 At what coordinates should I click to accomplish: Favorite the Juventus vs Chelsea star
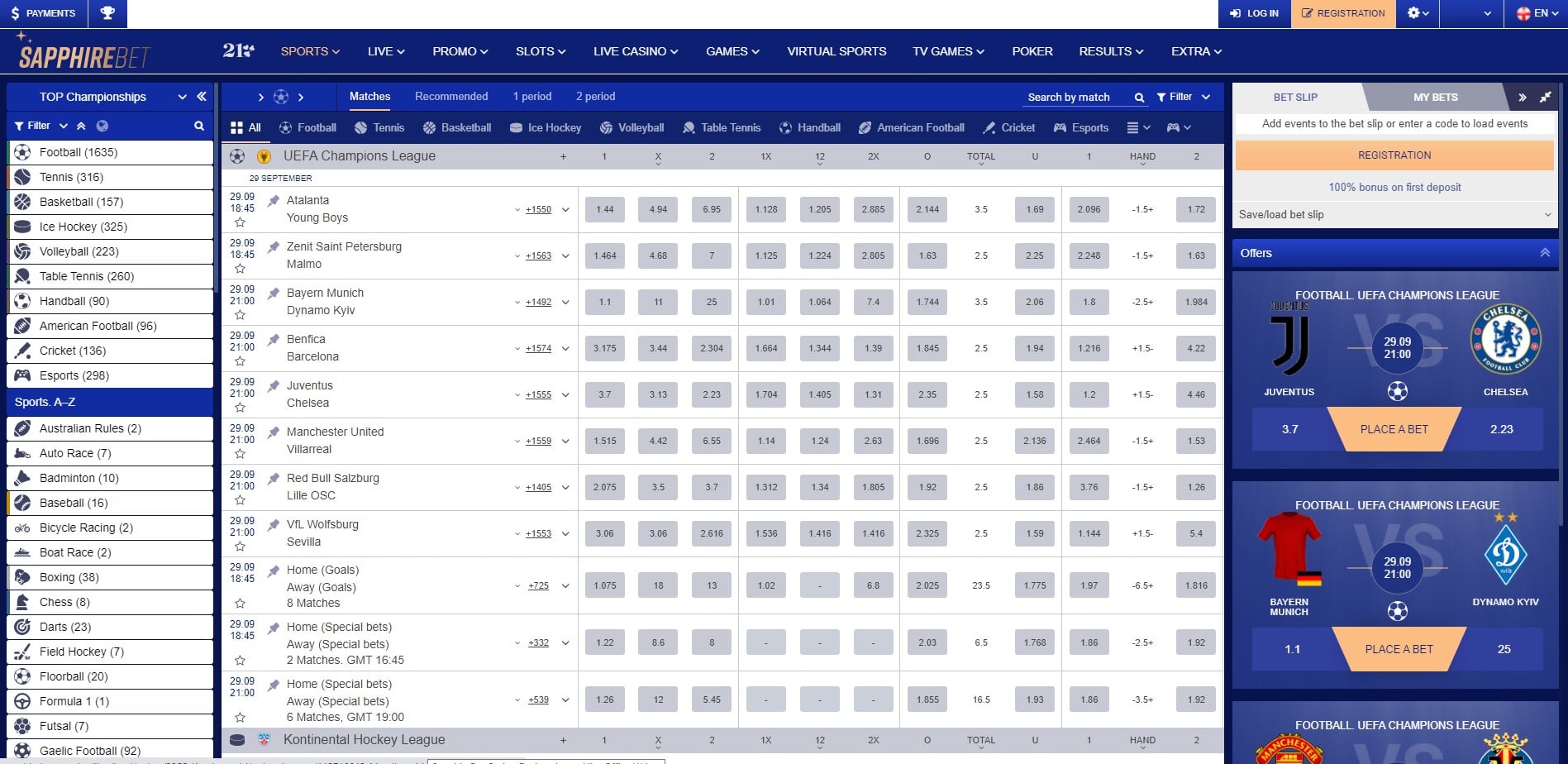coord(240,408)
